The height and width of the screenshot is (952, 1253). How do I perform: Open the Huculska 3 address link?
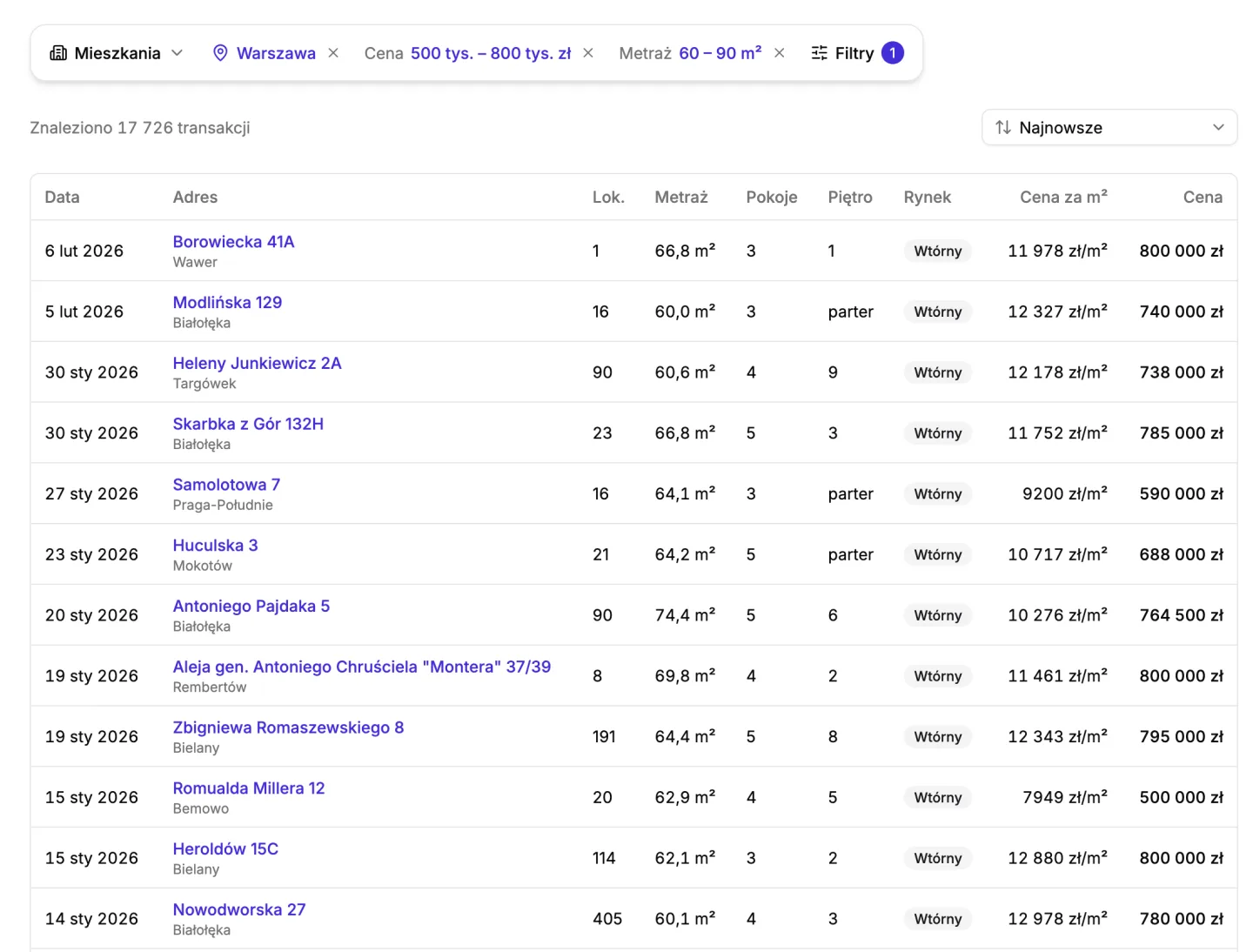[215, 546]
